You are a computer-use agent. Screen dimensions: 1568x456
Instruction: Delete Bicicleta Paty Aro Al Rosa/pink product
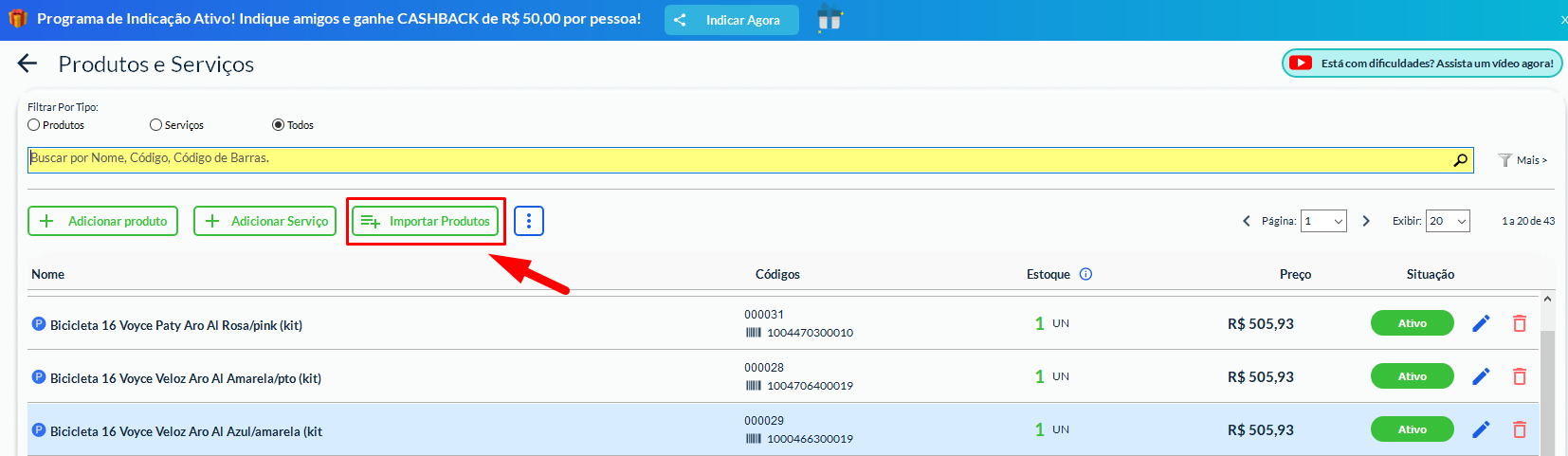tap(1520, 324)
